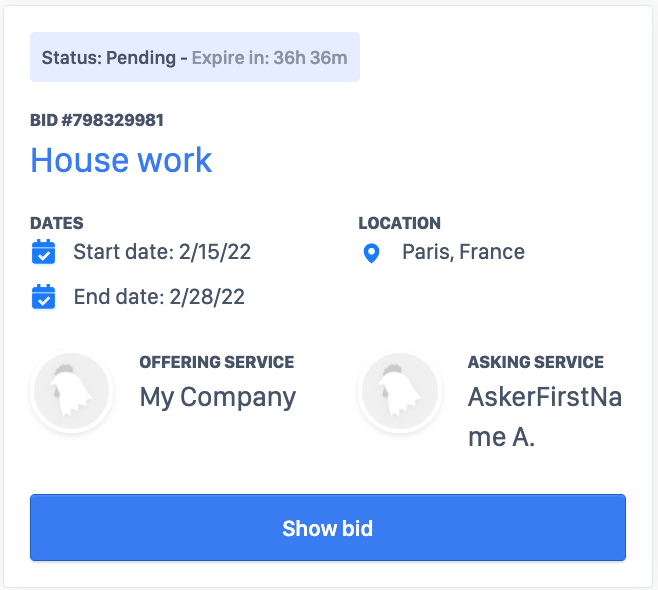Click the ASKING SERVICE label

(x=535, y=362)
